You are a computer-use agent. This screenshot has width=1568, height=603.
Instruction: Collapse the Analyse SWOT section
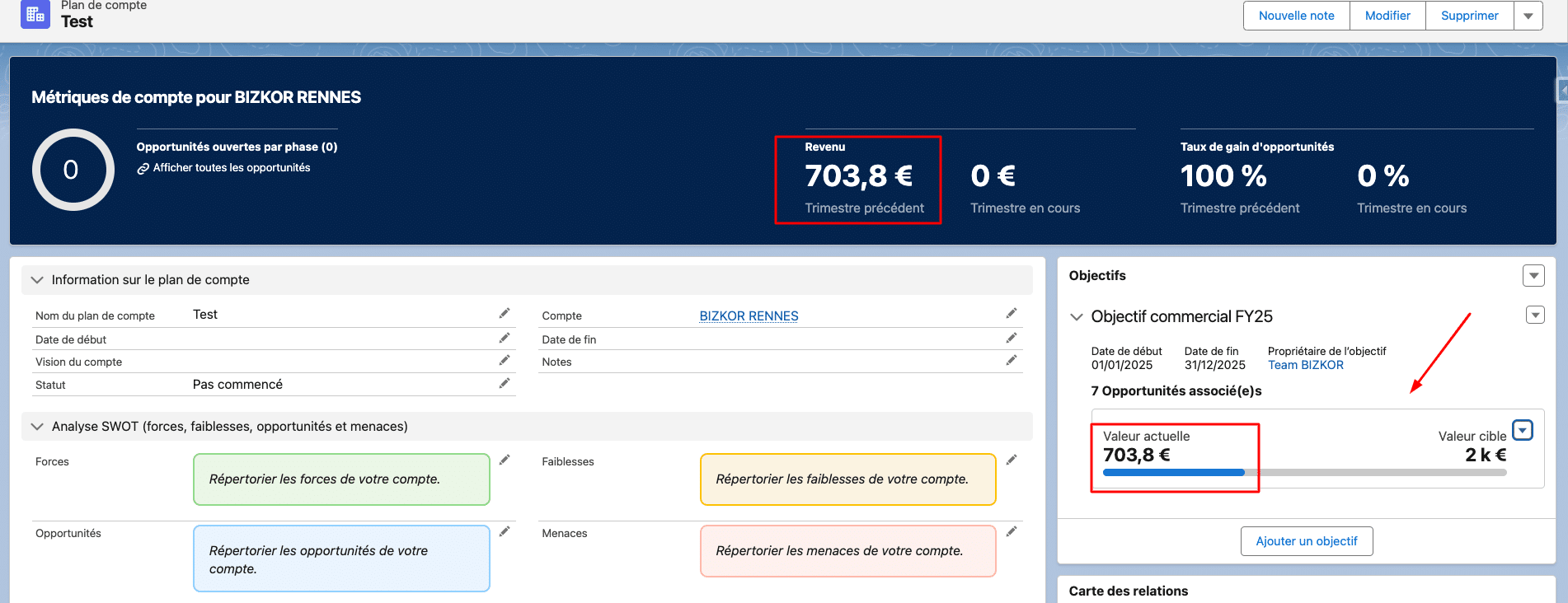(x=37, y=427)
